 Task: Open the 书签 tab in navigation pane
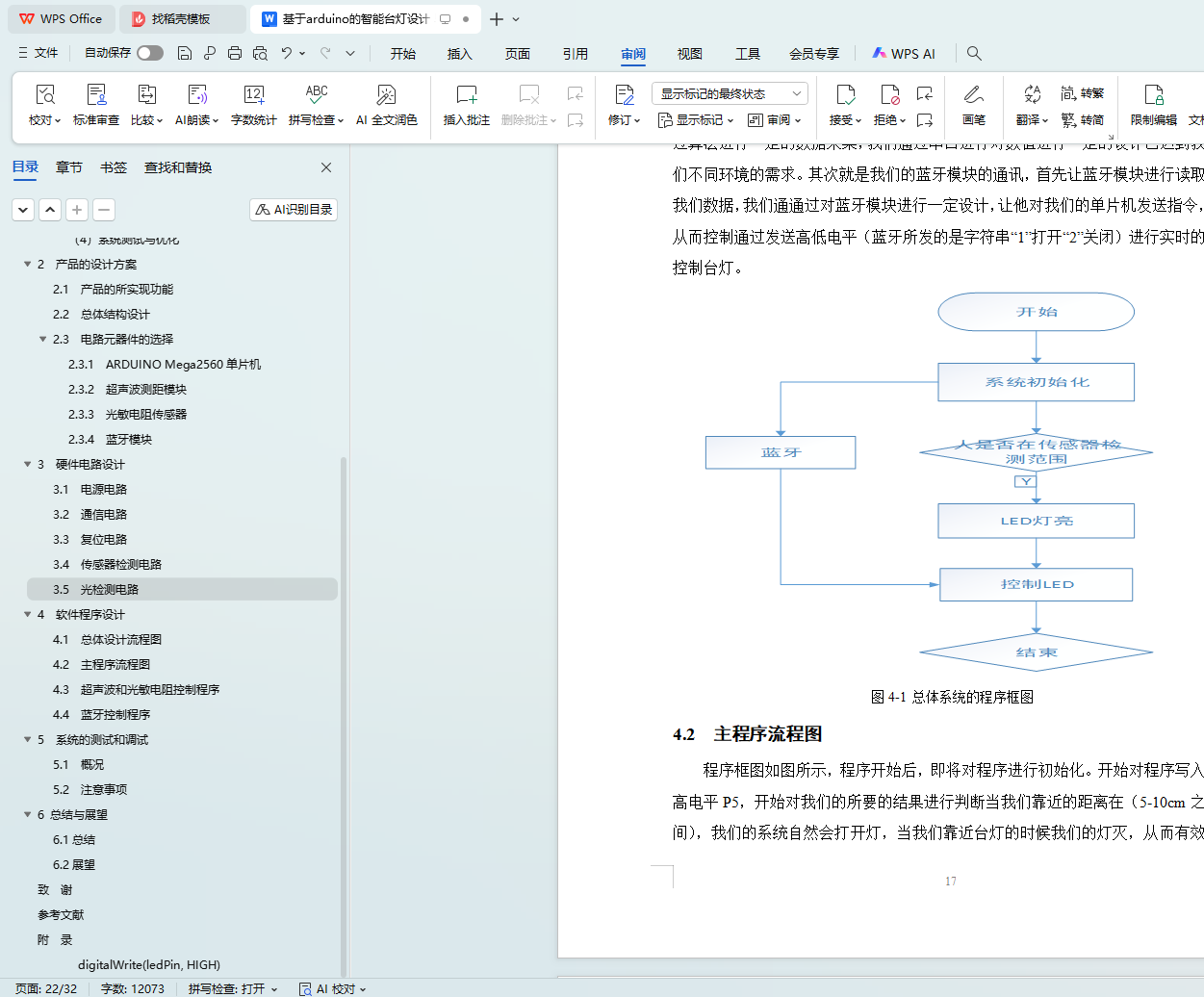[x=114, y=167]
